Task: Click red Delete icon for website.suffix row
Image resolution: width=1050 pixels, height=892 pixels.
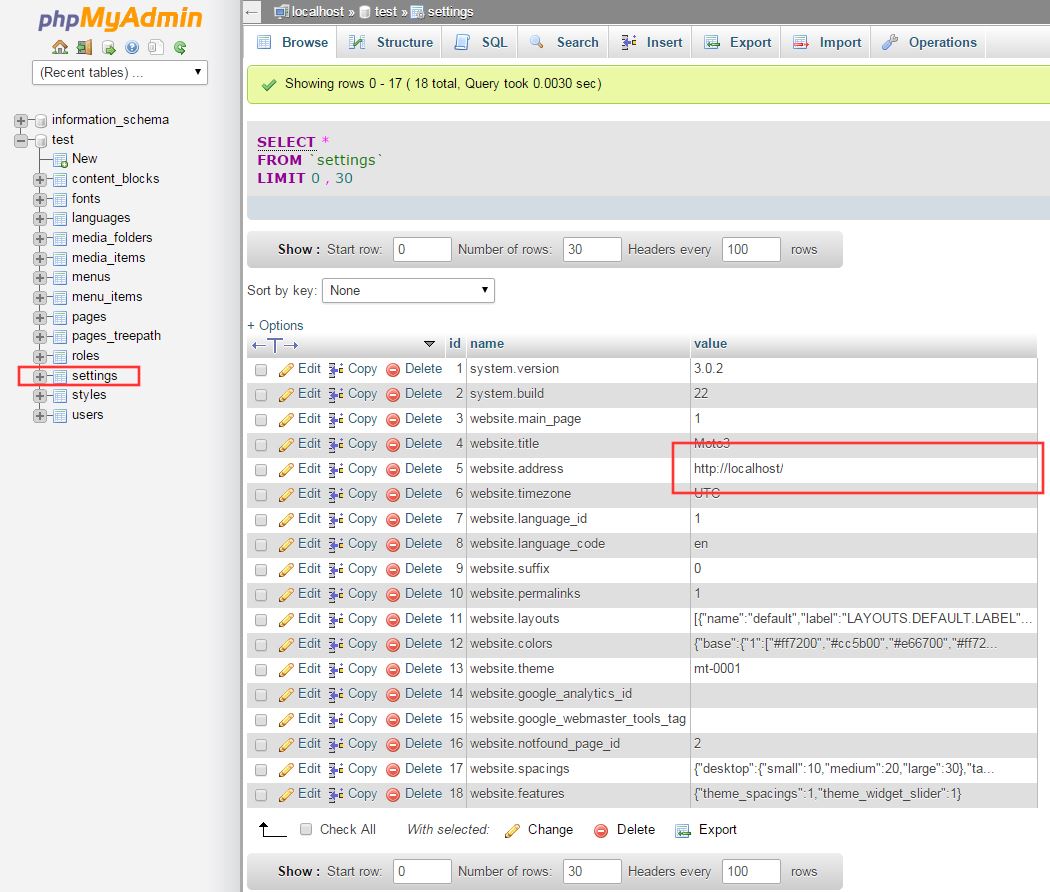Action: click(393, 570)
